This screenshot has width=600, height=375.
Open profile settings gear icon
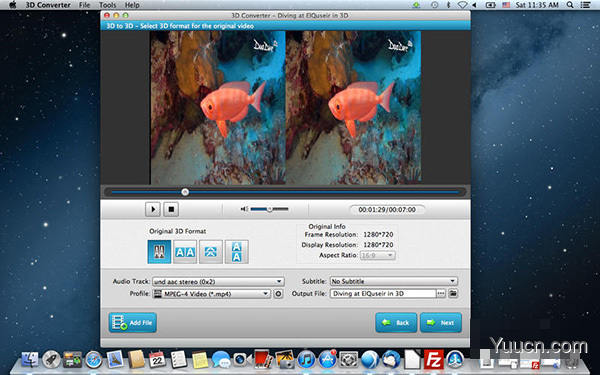point(279,294)
